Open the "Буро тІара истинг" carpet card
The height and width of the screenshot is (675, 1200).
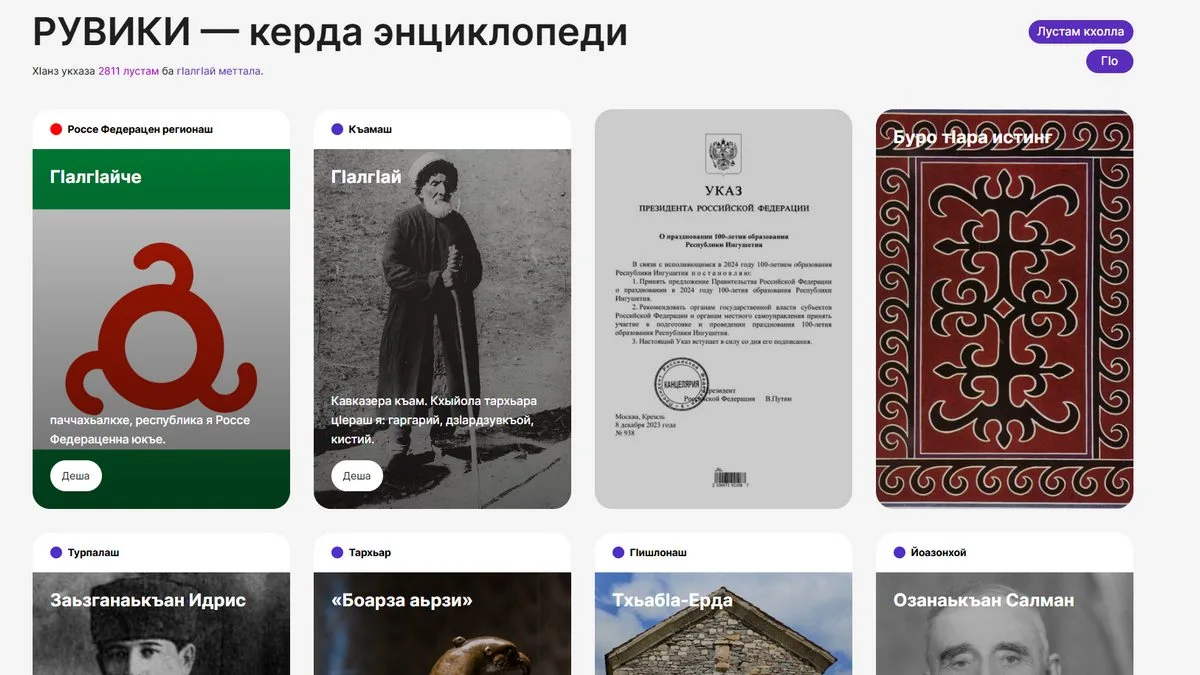tap(1004, 307)
